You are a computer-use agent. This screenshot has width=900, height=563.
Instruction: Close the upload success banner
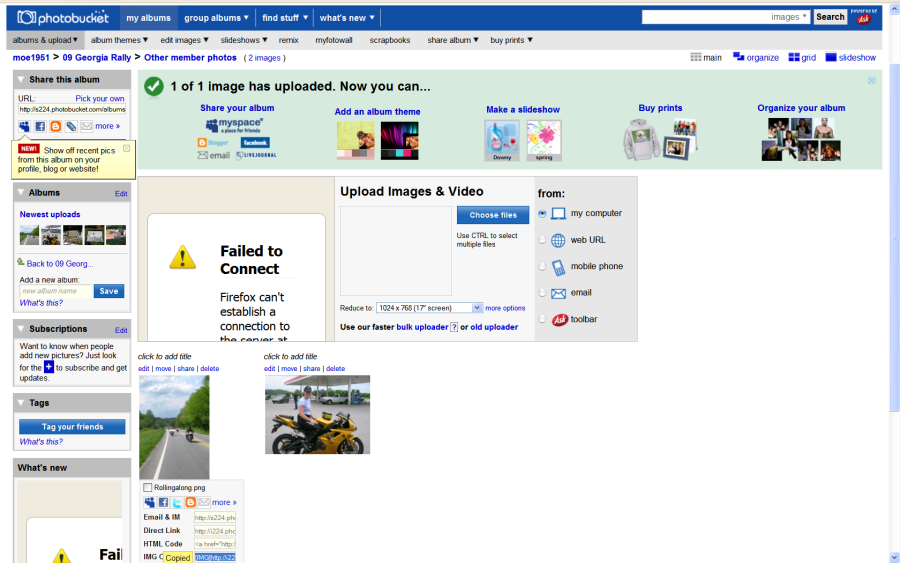[871, 81]
